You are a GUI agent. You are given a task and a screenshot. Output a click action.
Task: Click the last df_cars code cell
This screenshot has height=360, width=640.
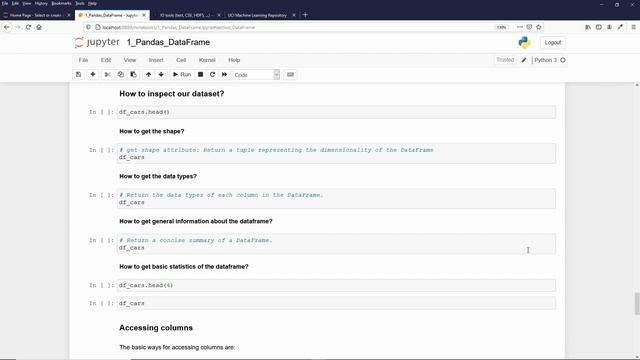pyautogui.click(x=336, y=303)
